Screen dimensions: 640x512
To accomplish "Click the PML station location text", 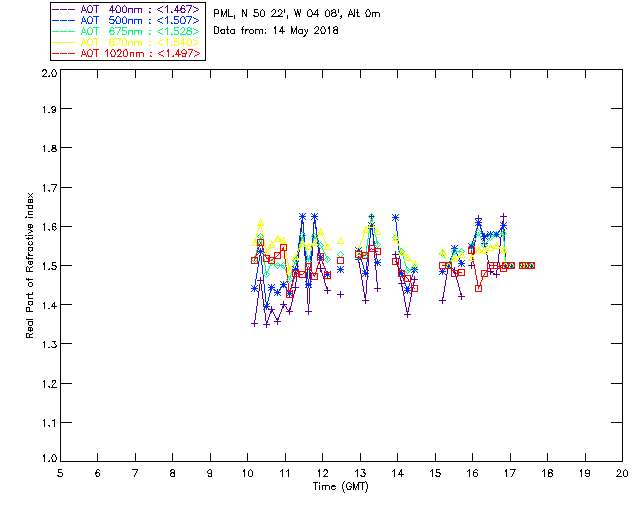I will click(x=296, y=14).
